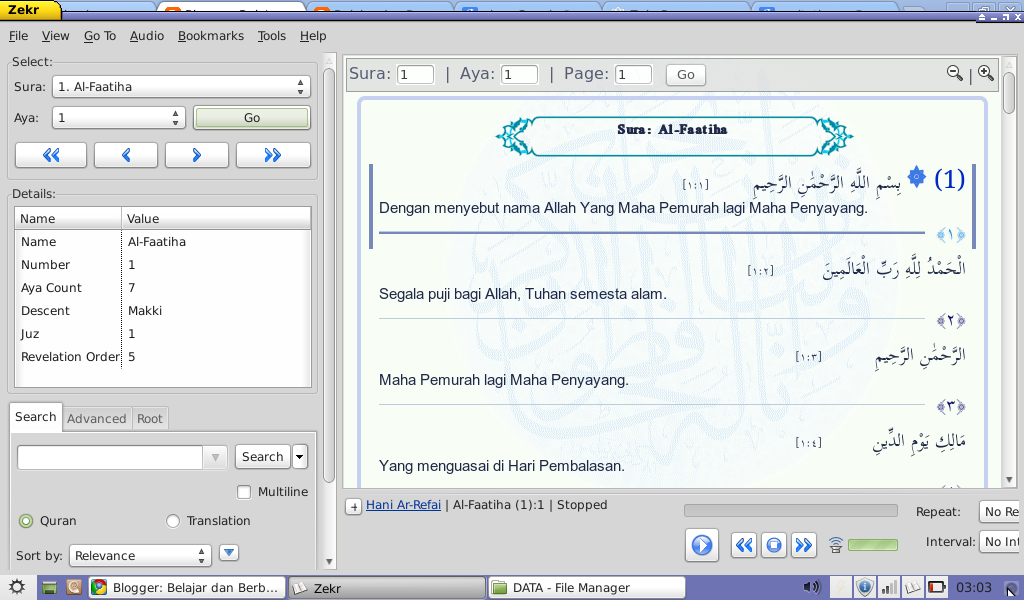1024x600 pixels.
Task: Click the volume speaker in system tray
Action: pyautogui.click(x=811, y=587)
